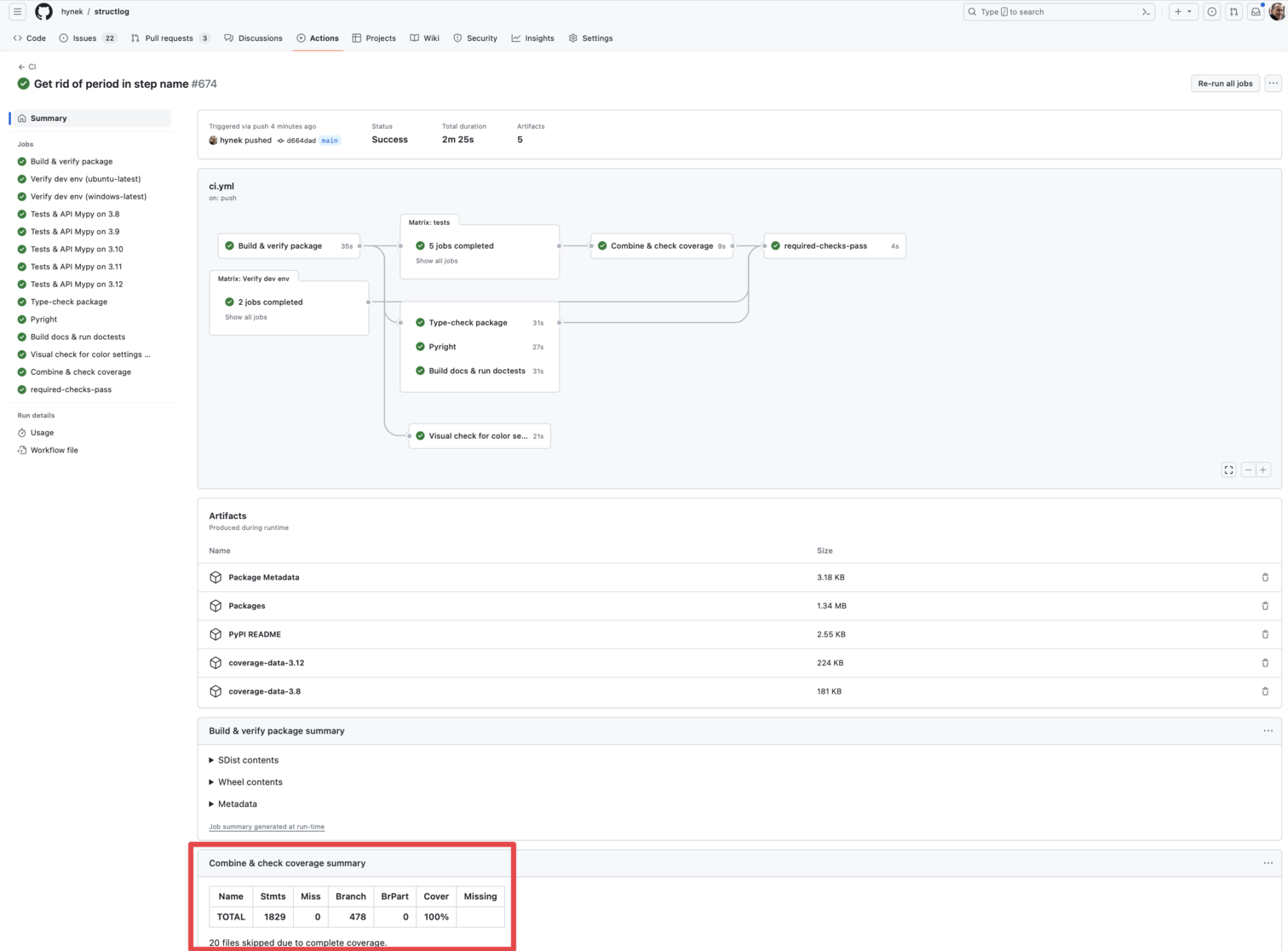Download Package Metadata artifact
The height and width of the screenshot is (951, 1288).
263,578
